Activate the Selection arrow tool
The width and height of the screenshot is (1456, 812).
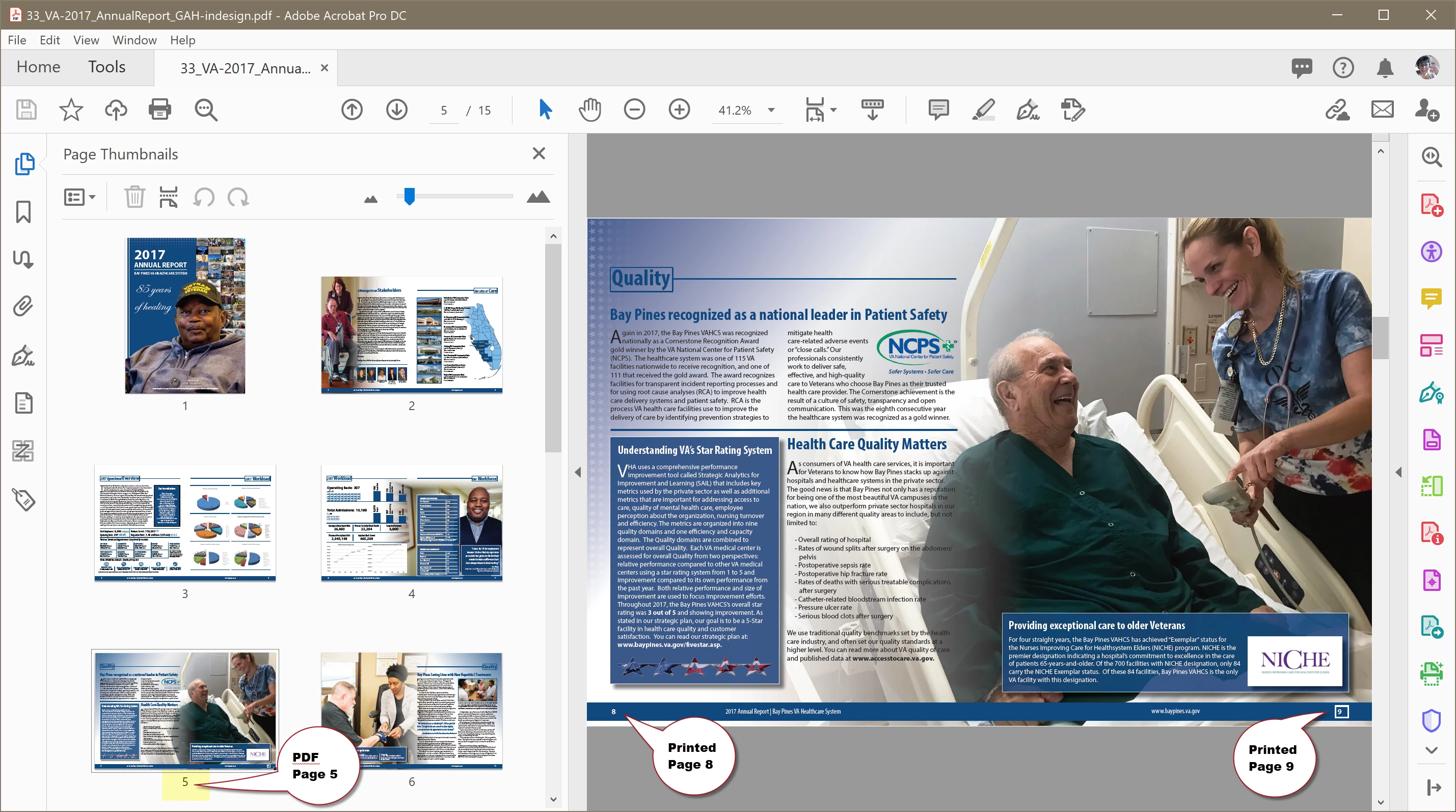coord(545,110)
